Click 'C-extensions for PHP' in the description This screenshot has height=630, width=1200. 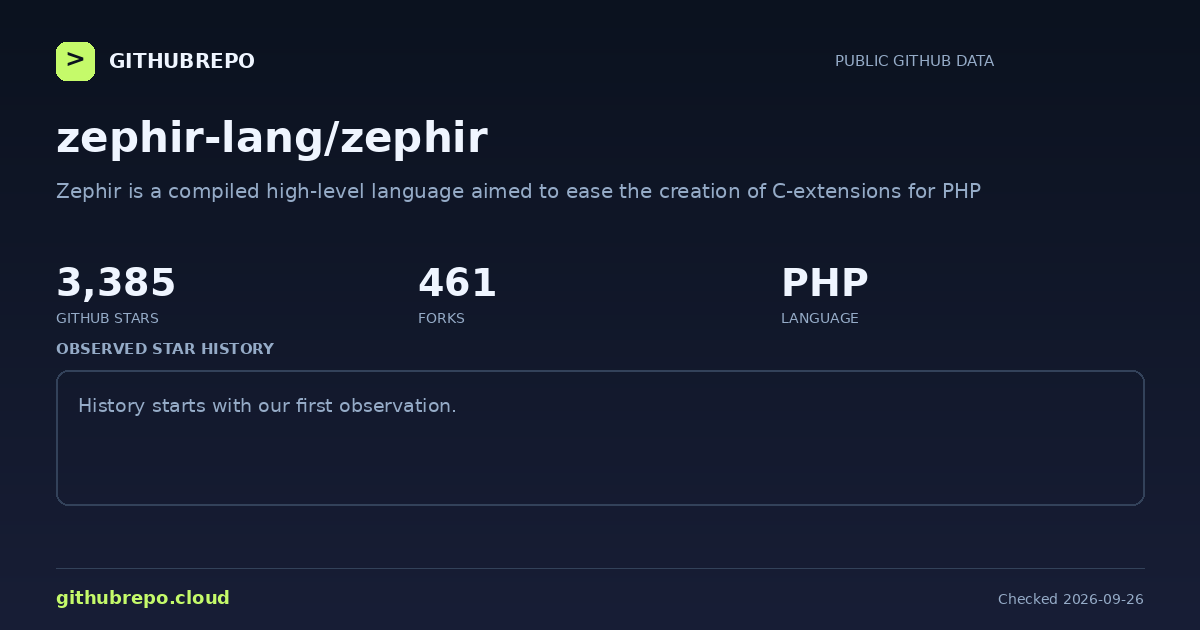(x=876, y=191)
